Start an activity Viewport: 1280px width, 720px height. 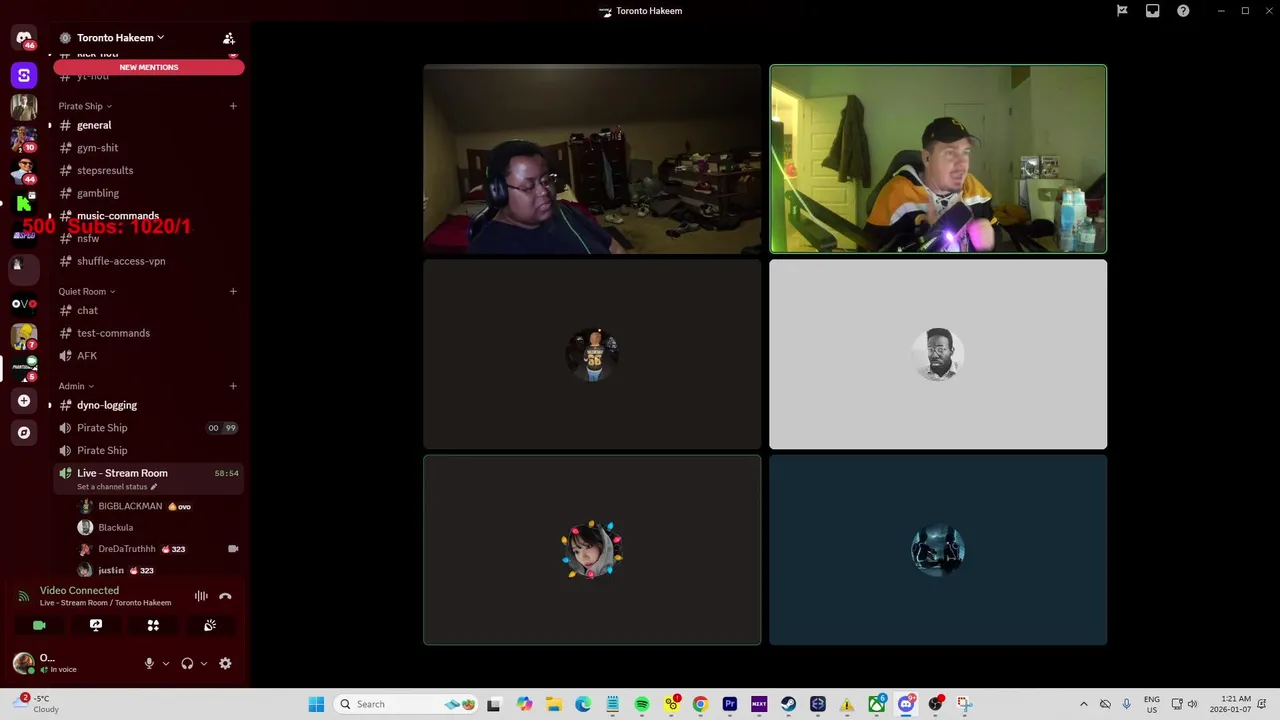(153, 625)
